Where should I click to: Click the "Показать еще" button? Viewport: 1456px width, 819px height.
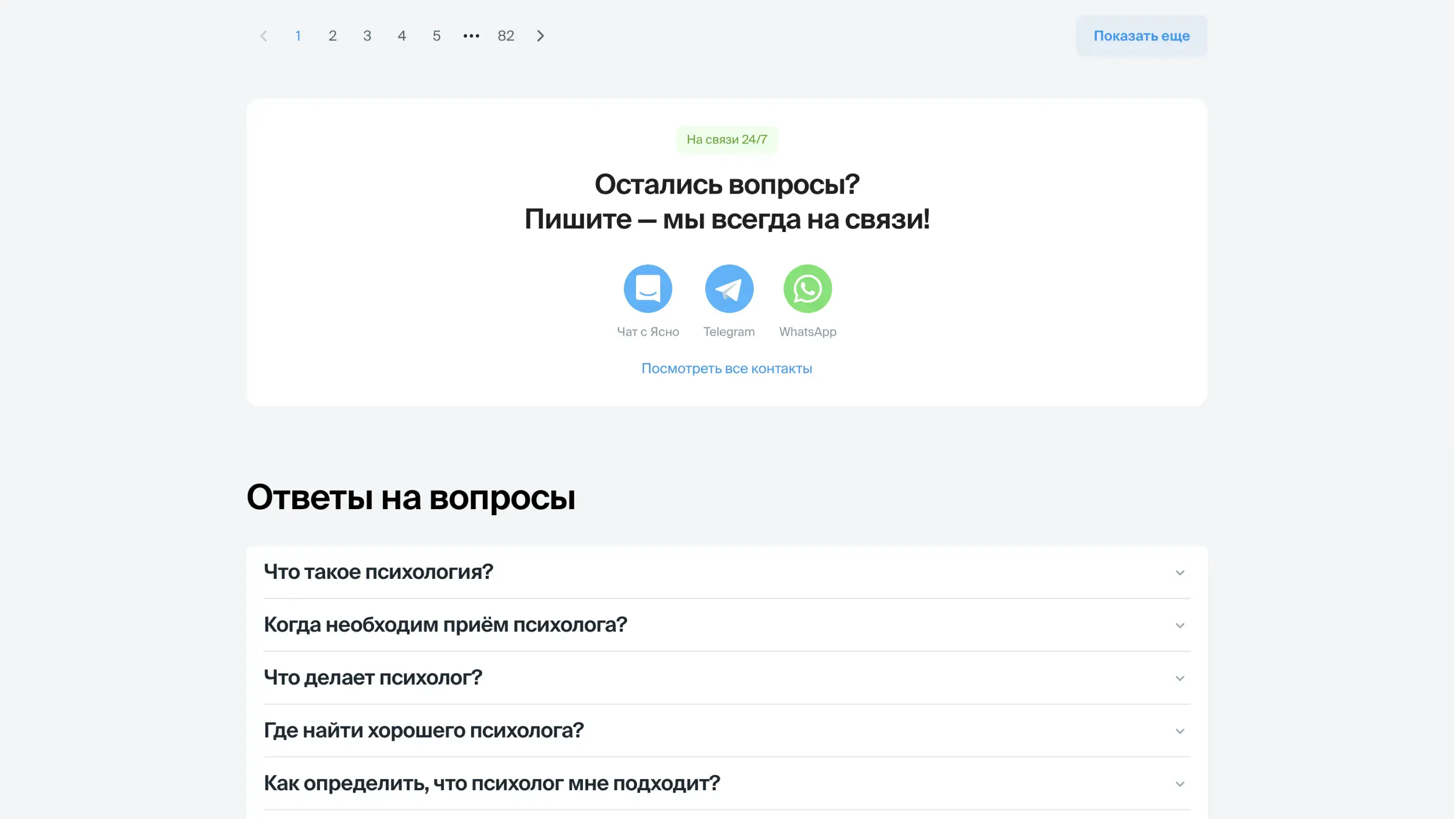click(1141, 36)
